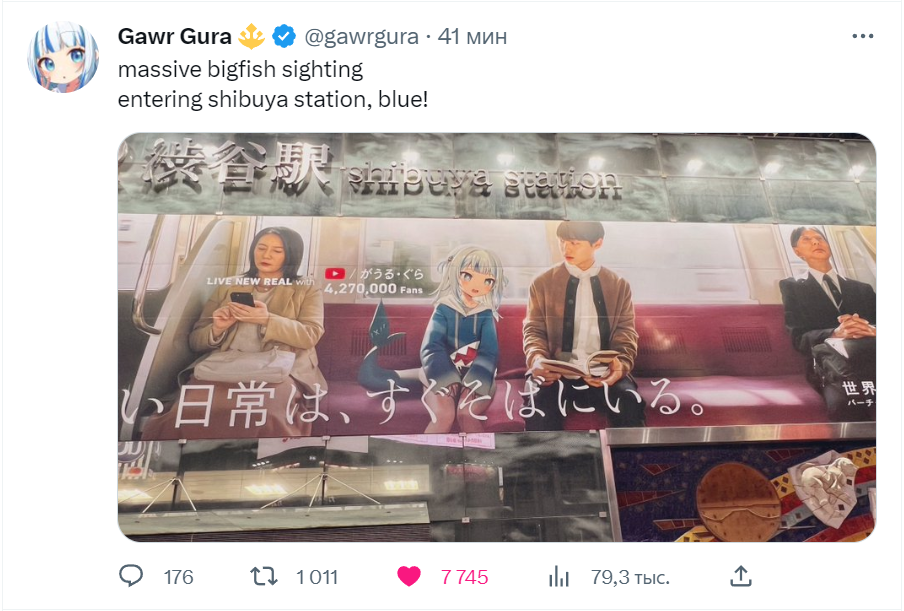
Task: Open the three-dot more options menu
Action: point(862,36)
